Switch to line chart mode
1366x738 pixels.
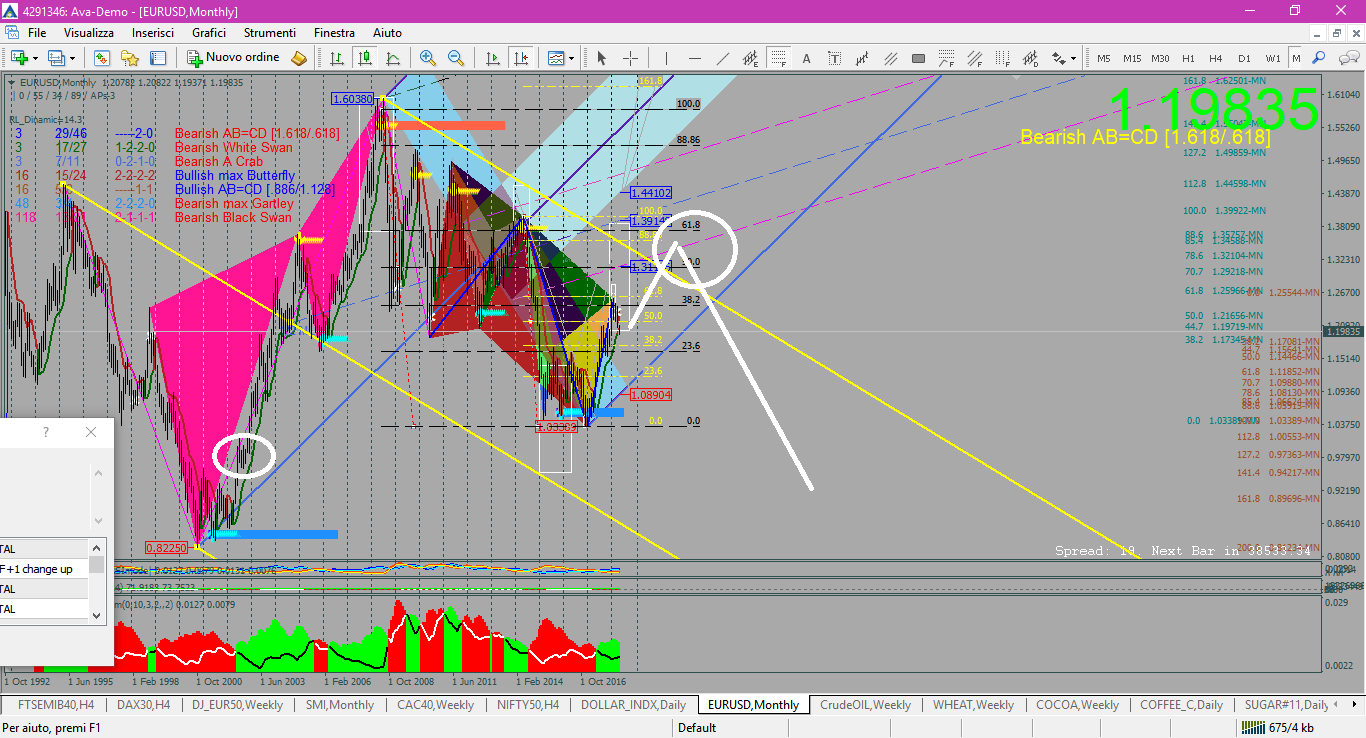click(x=393, y=58)
